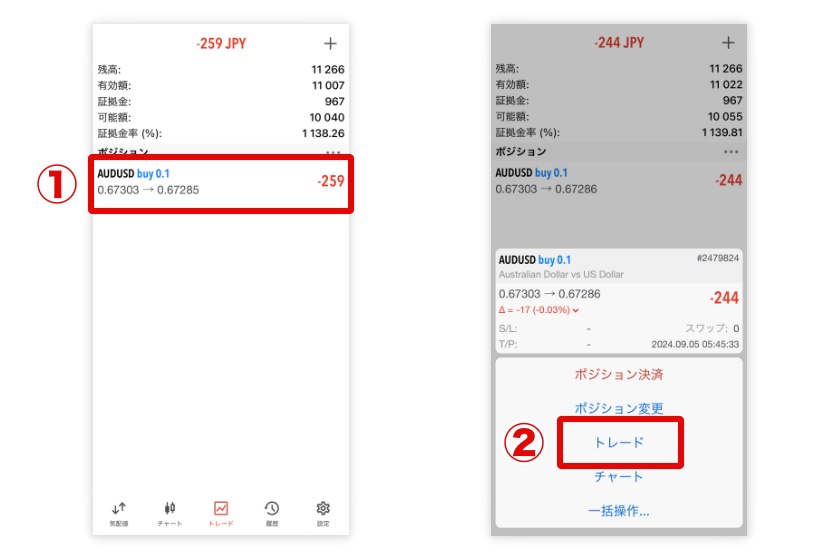This screenshot has height=560, width=840.
Task: Tap the AUDUSD position row on the greyed right screen
Action: click(618, 180)
